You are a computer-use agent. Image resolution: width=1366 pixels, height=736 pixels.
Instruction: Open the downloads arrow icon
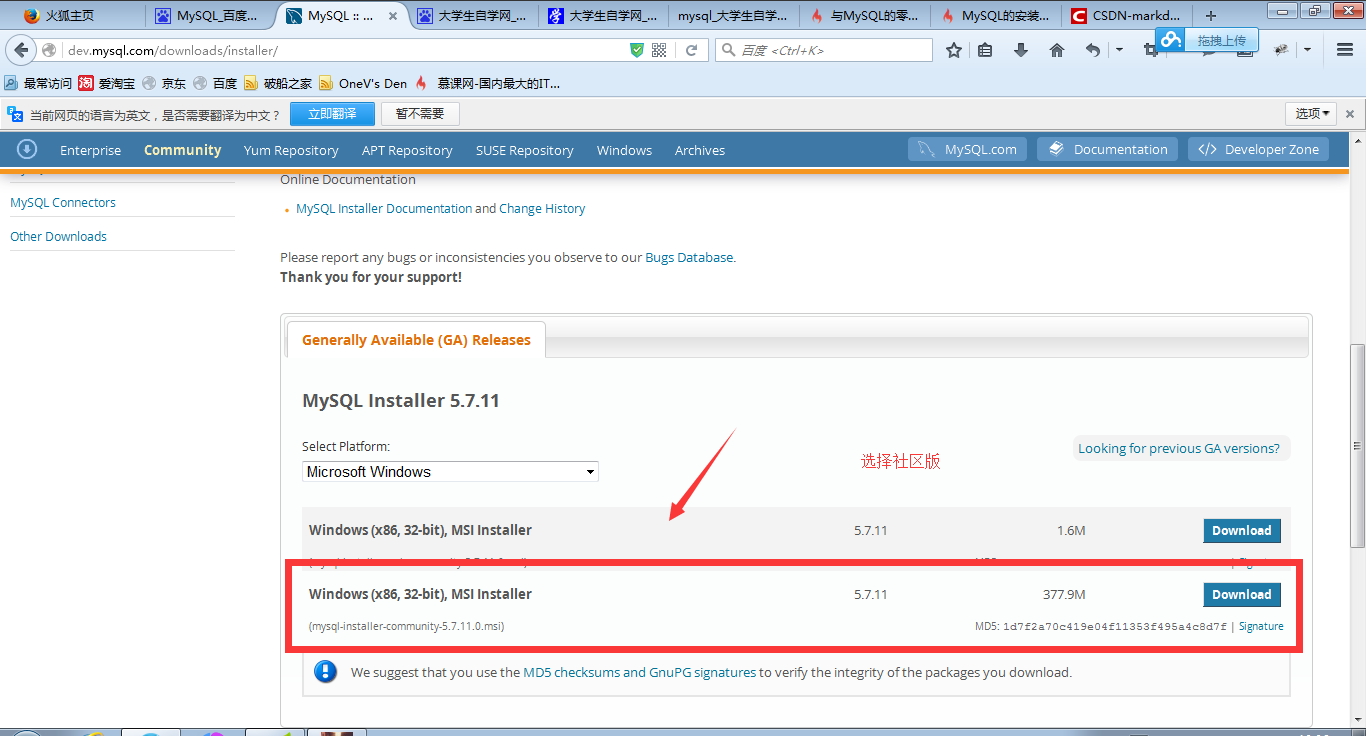(1021, 50)
